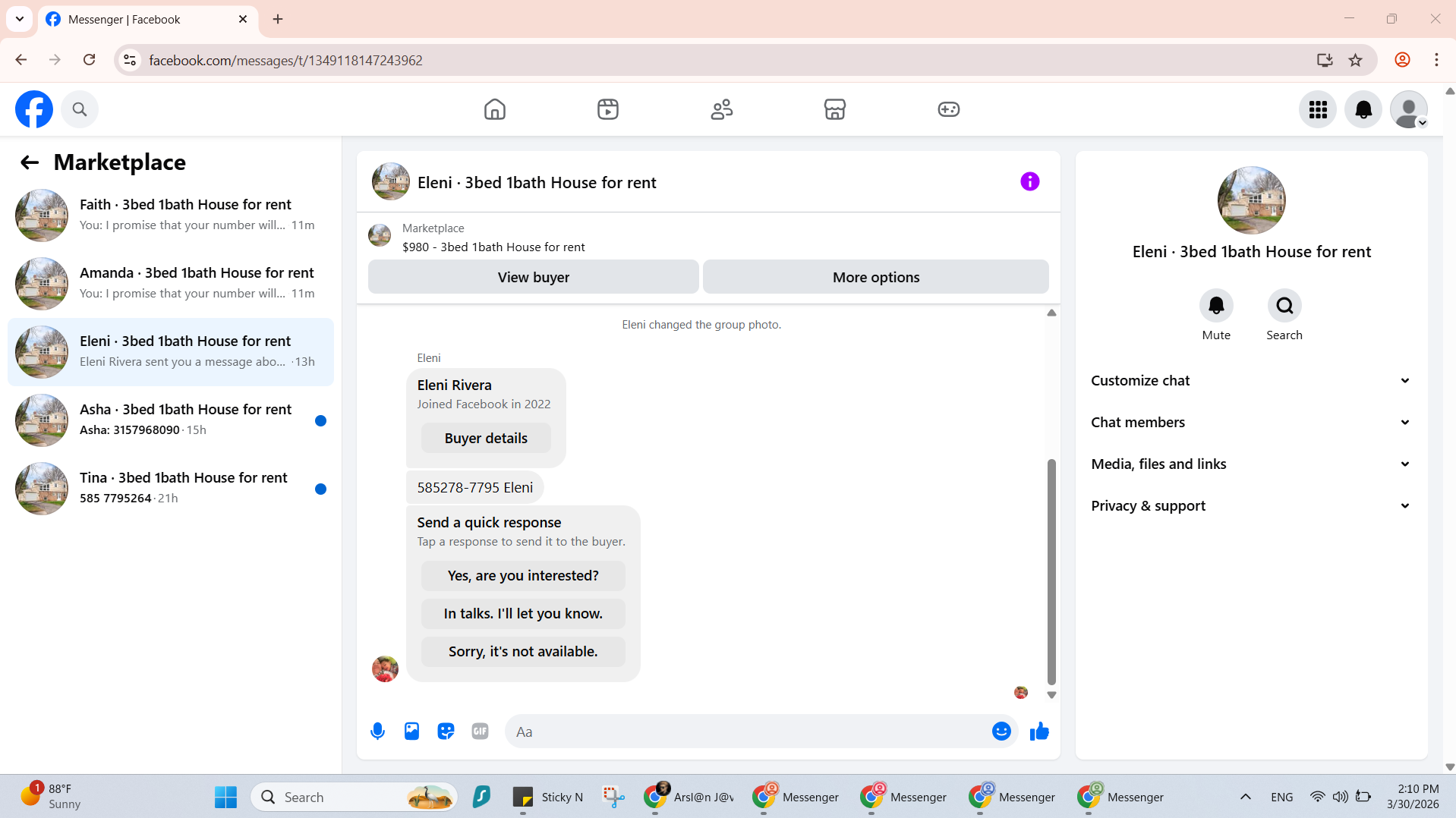Select the Messenger | Facebook browser tab
The image size is (1456, 818).
click(148, 19)
